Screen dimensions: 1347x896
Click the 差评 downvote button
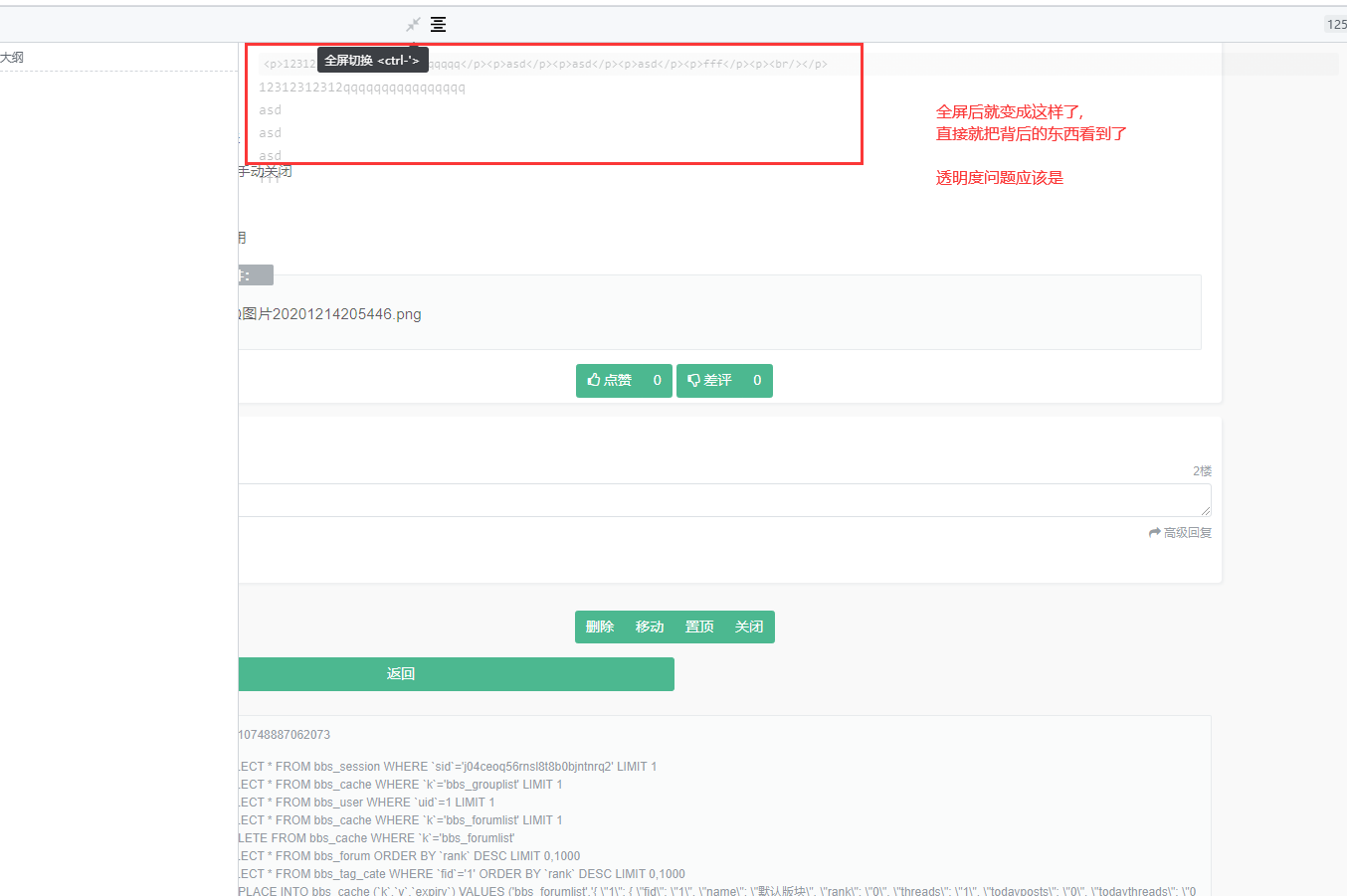724,380
